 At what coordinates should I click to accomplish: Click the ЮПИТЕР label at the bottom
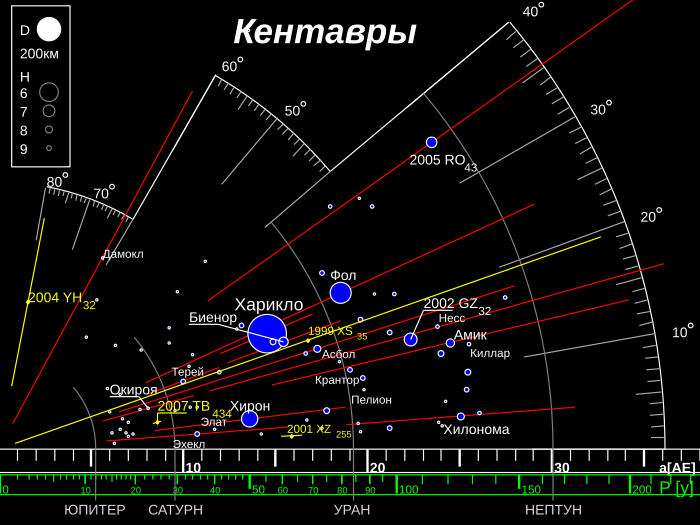coord(95,510)
